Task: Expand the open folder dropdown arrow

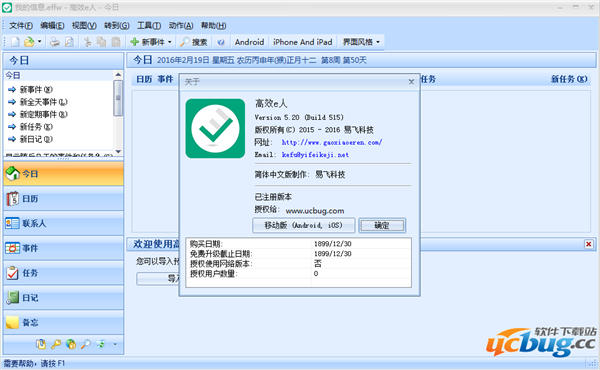Action: pyautogui.click(x=39, y=42)
